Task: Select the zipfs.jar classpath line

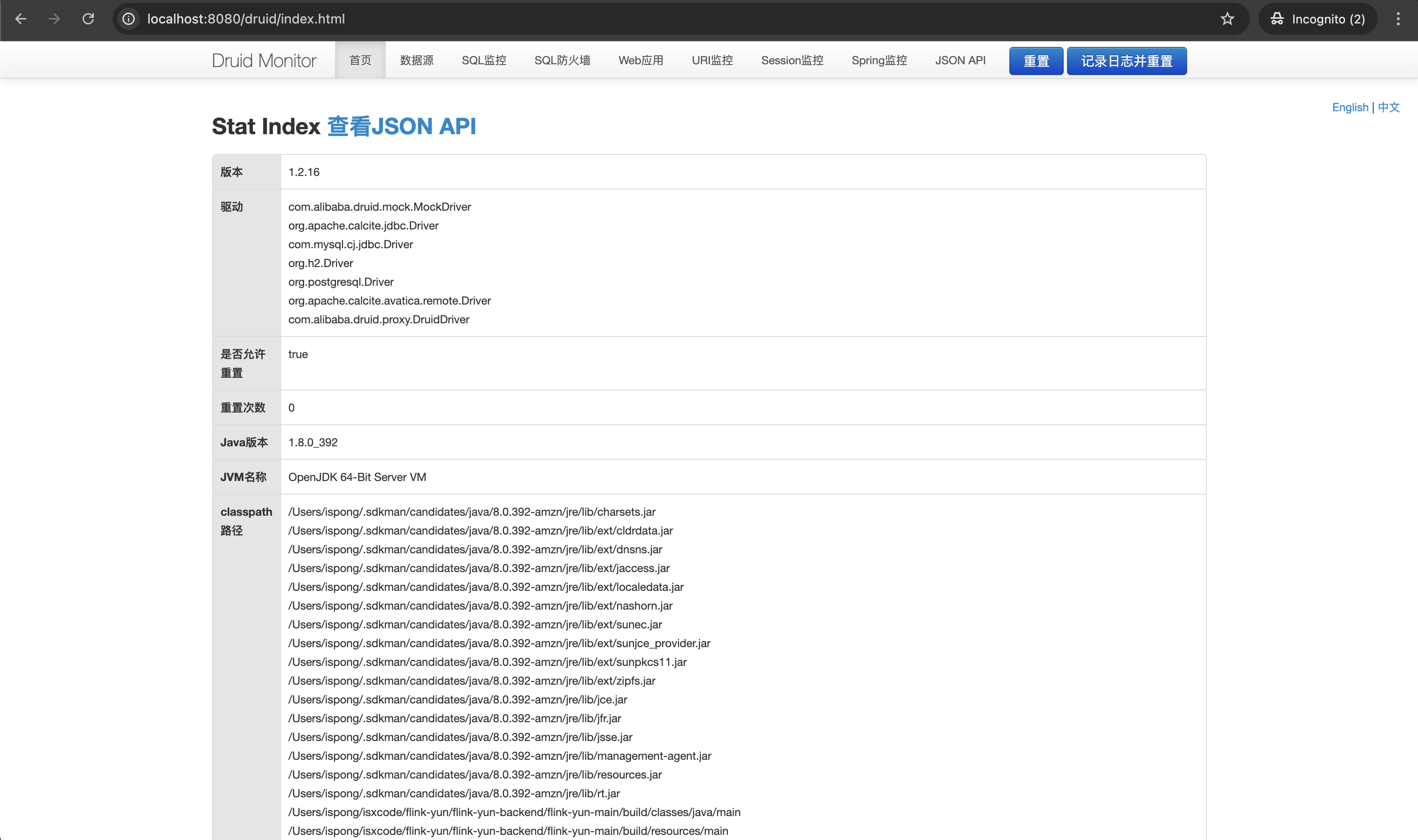Action: click(x=472, y=680)
